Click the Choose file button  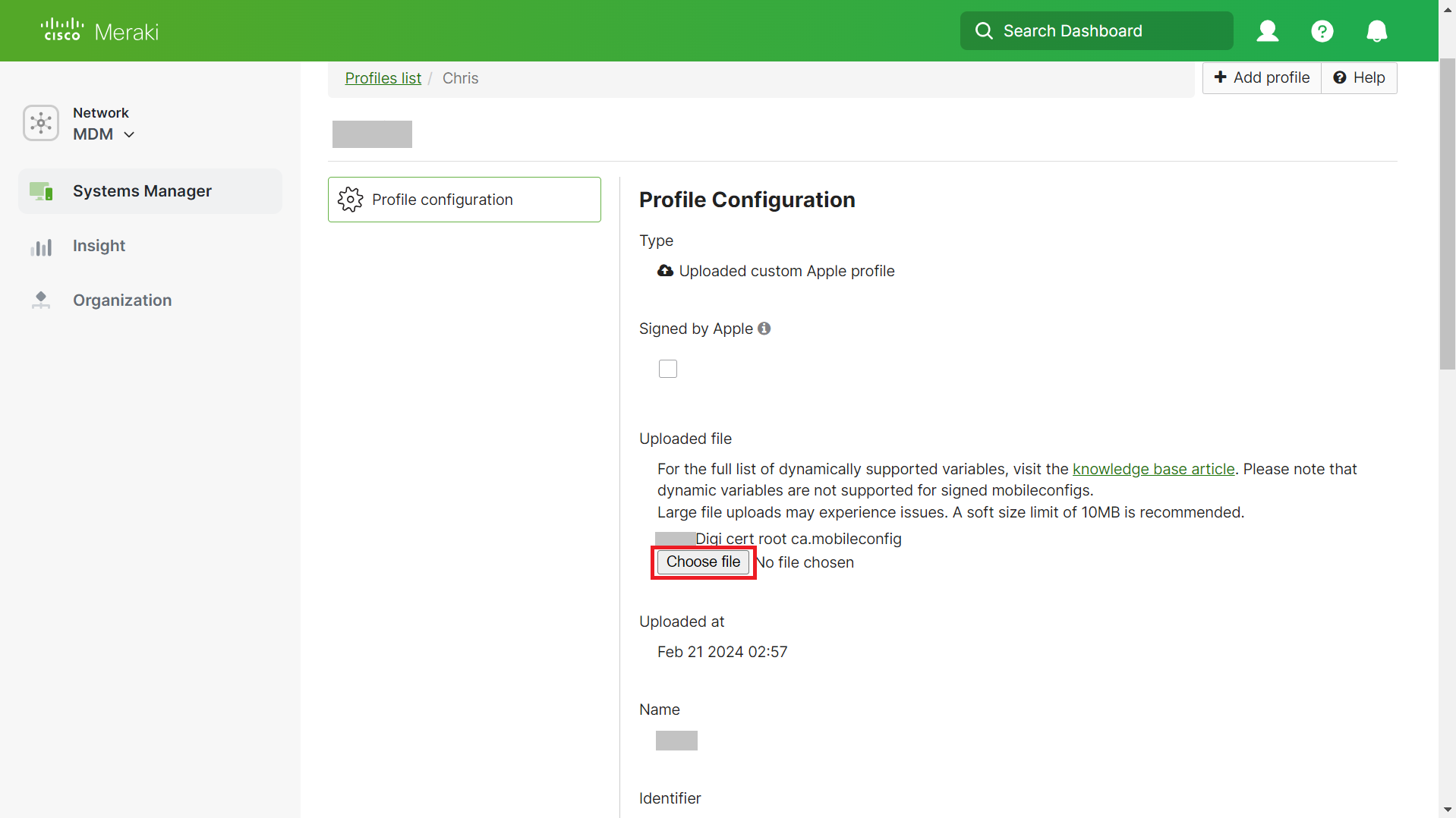(x=703, y=562)
